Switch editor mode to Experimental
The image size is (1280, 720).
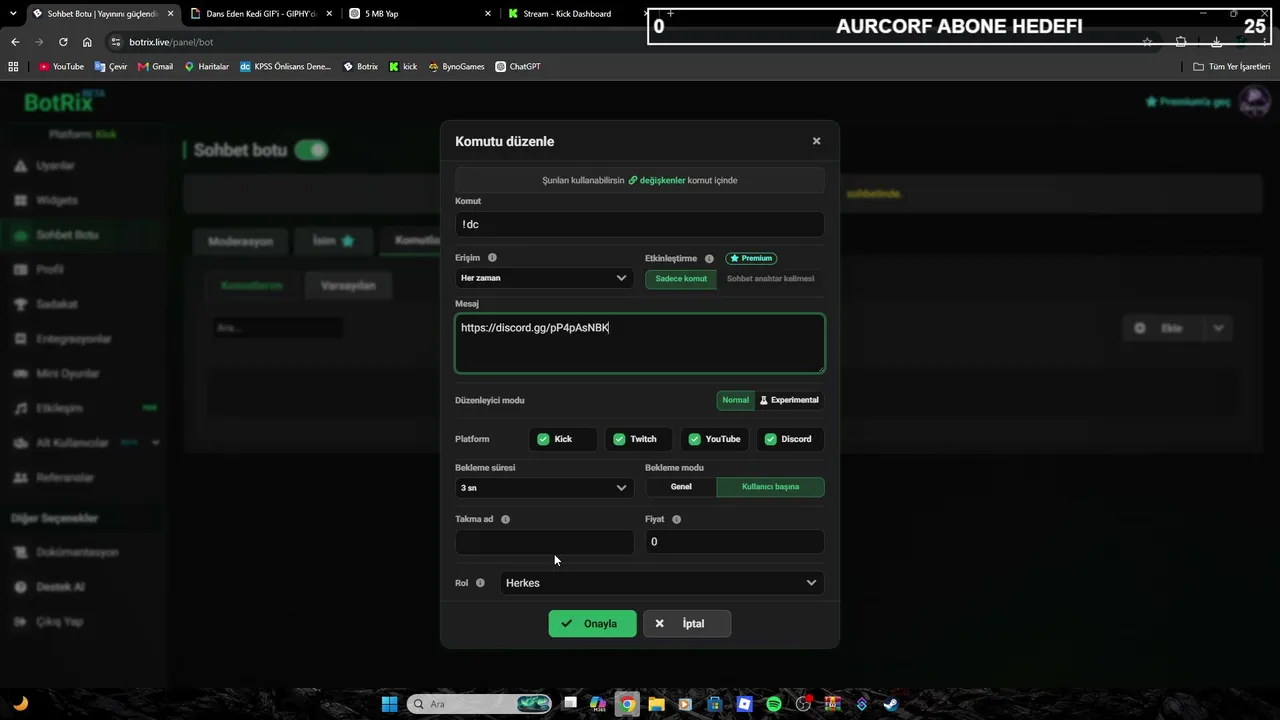point(789,400)
